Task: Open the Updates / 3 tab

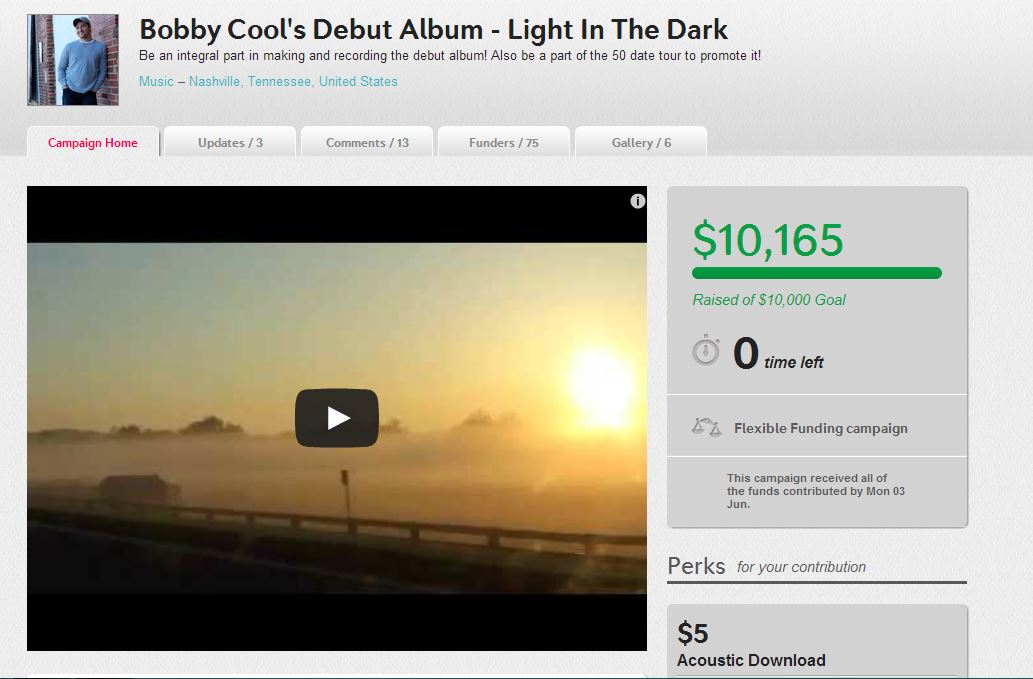Action: click(230, 142)
